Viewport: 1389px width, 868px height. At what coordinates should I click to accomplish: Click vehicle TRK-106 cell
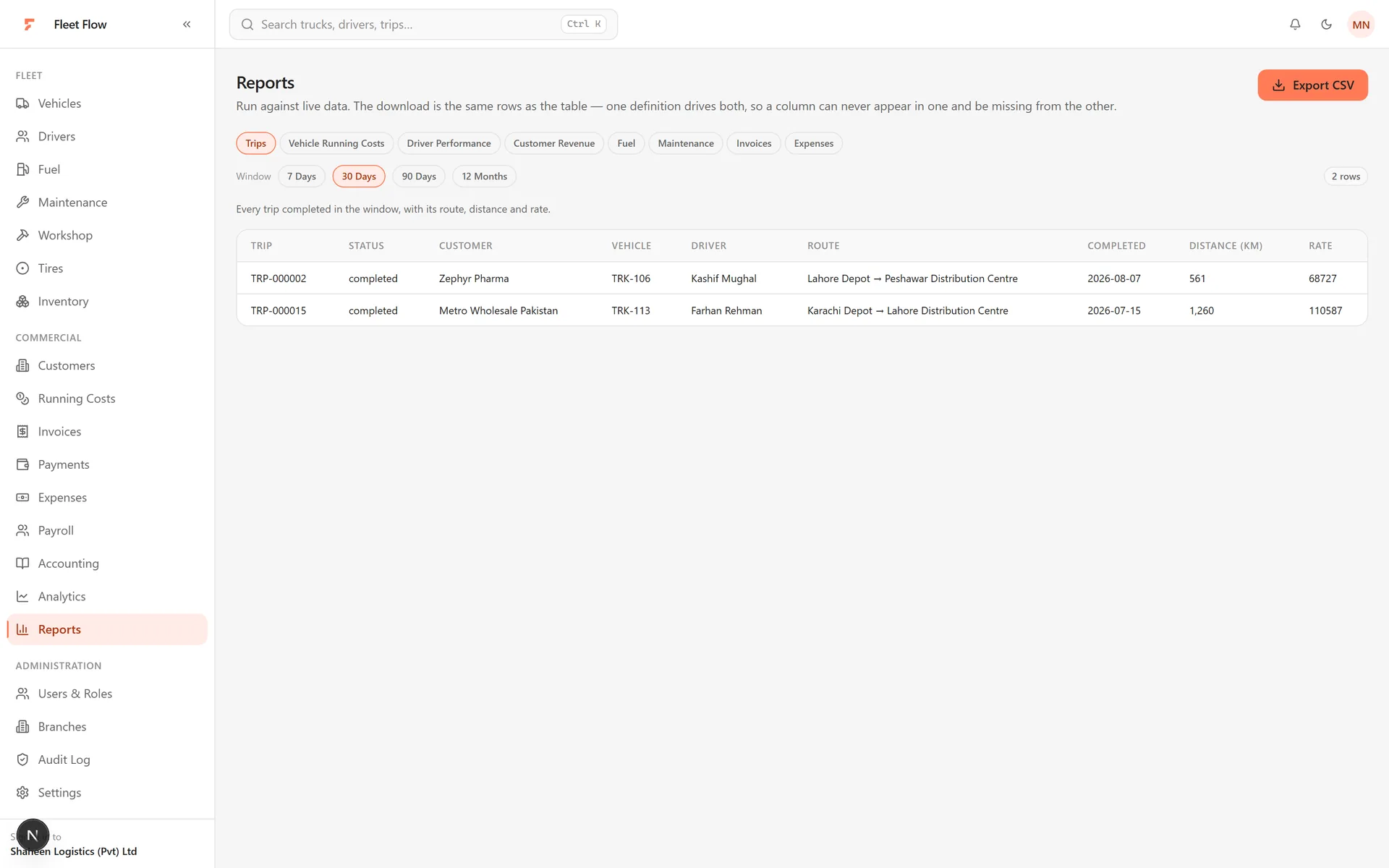click(x=631, y=278)
